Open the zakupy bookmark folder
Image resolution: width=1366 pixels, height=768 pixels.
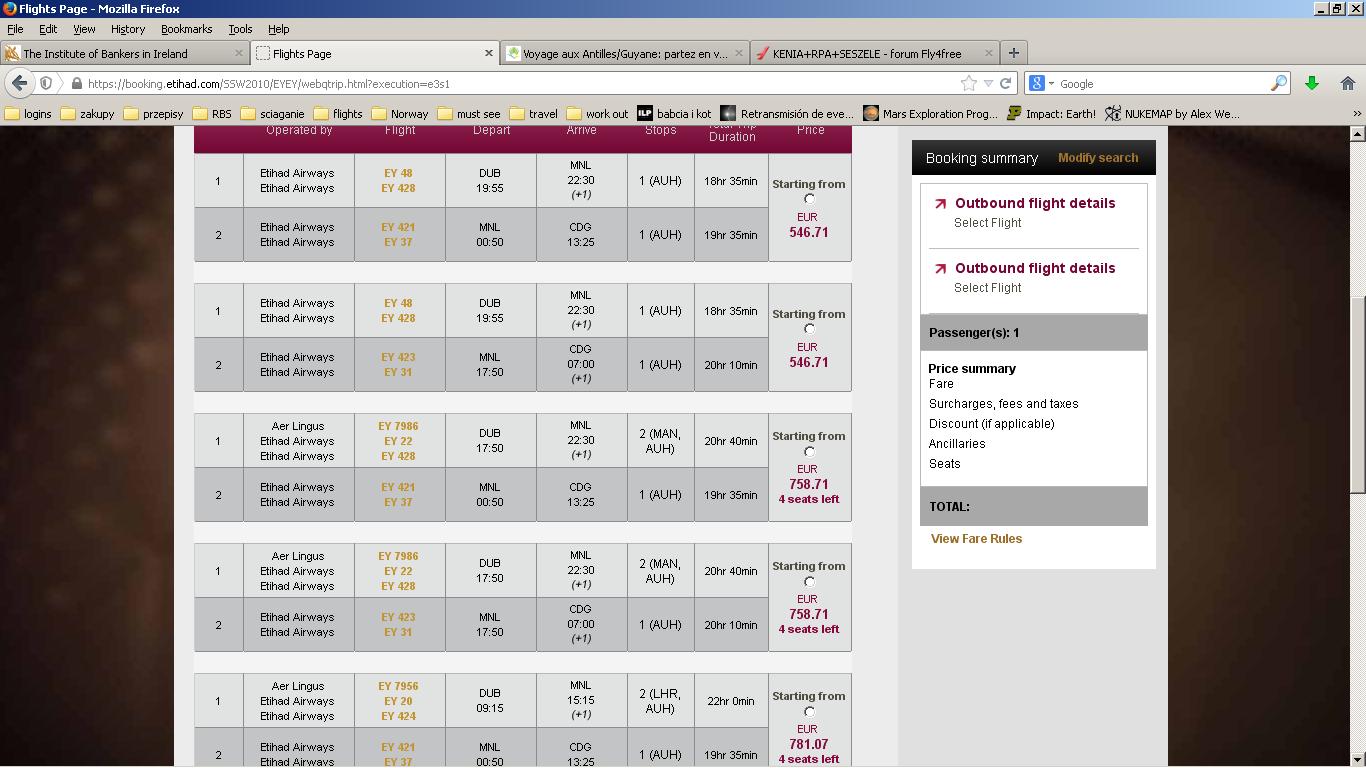click(x=88, y=114)
